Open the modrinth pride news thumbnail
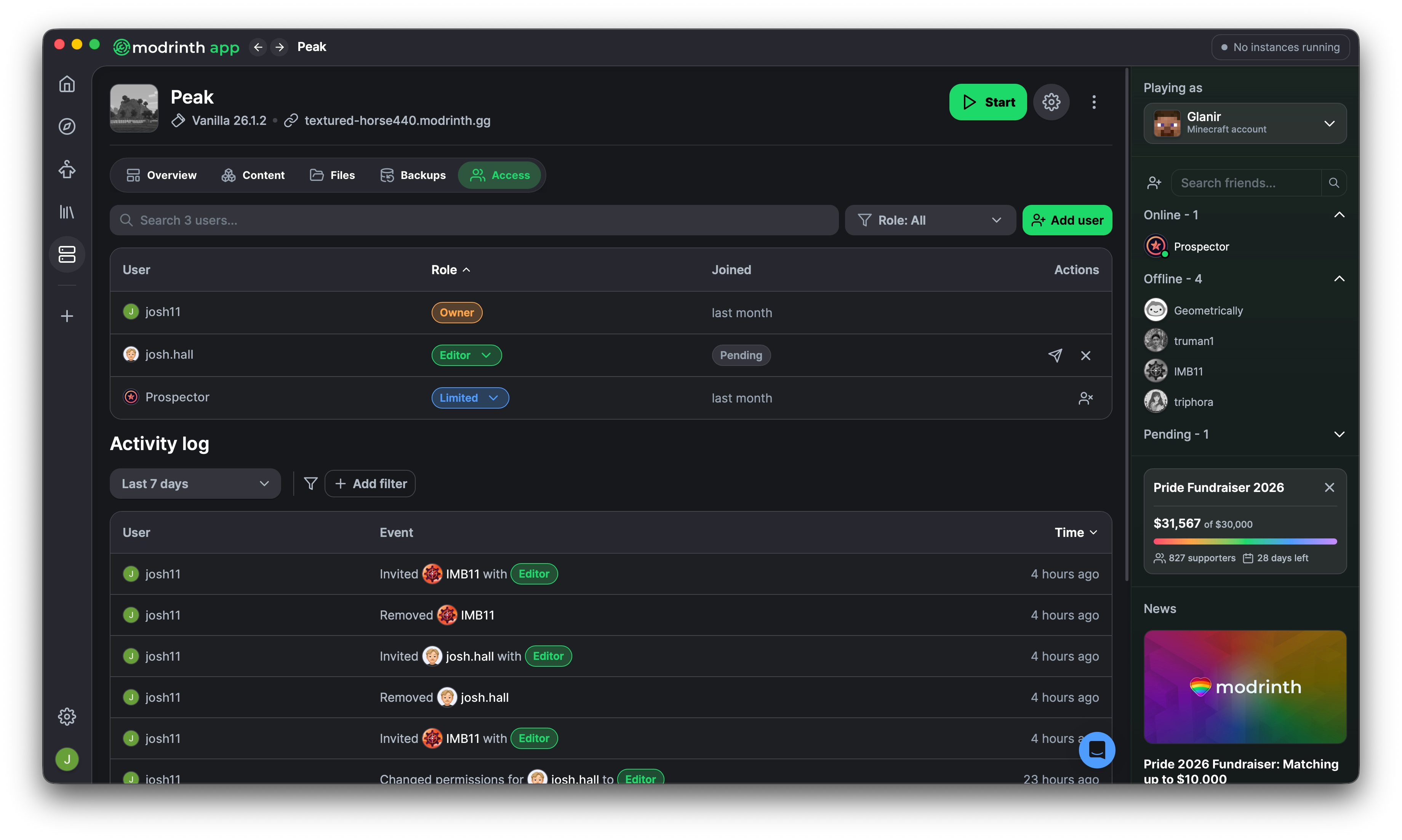 coord(1245,687)
